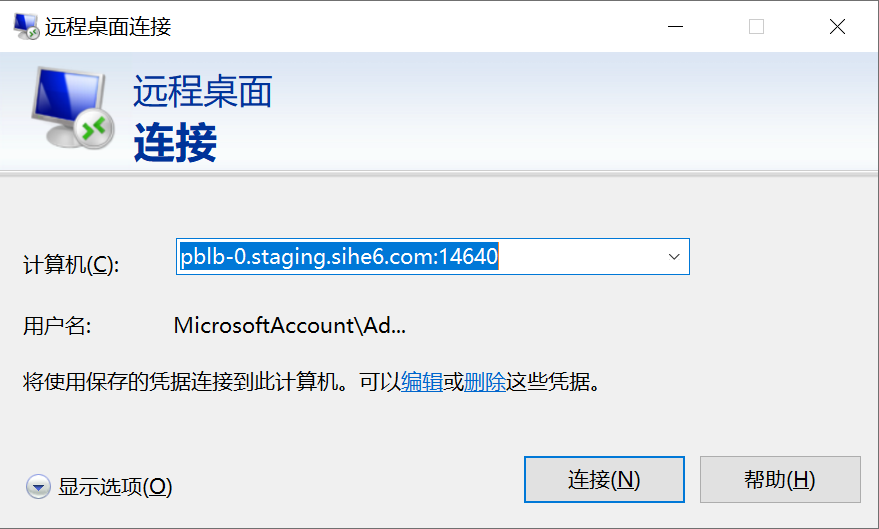Click the large monitor icon in the banner
Viewport: 879px width, 529px height.
[x=73, y=108]
